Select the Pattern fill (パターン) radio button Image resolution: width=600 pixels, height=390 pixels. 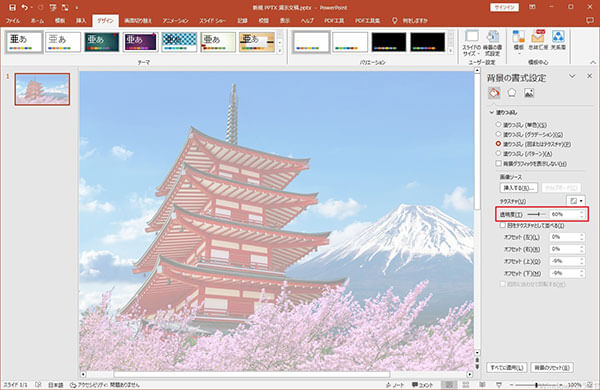[x=498, y=153]
